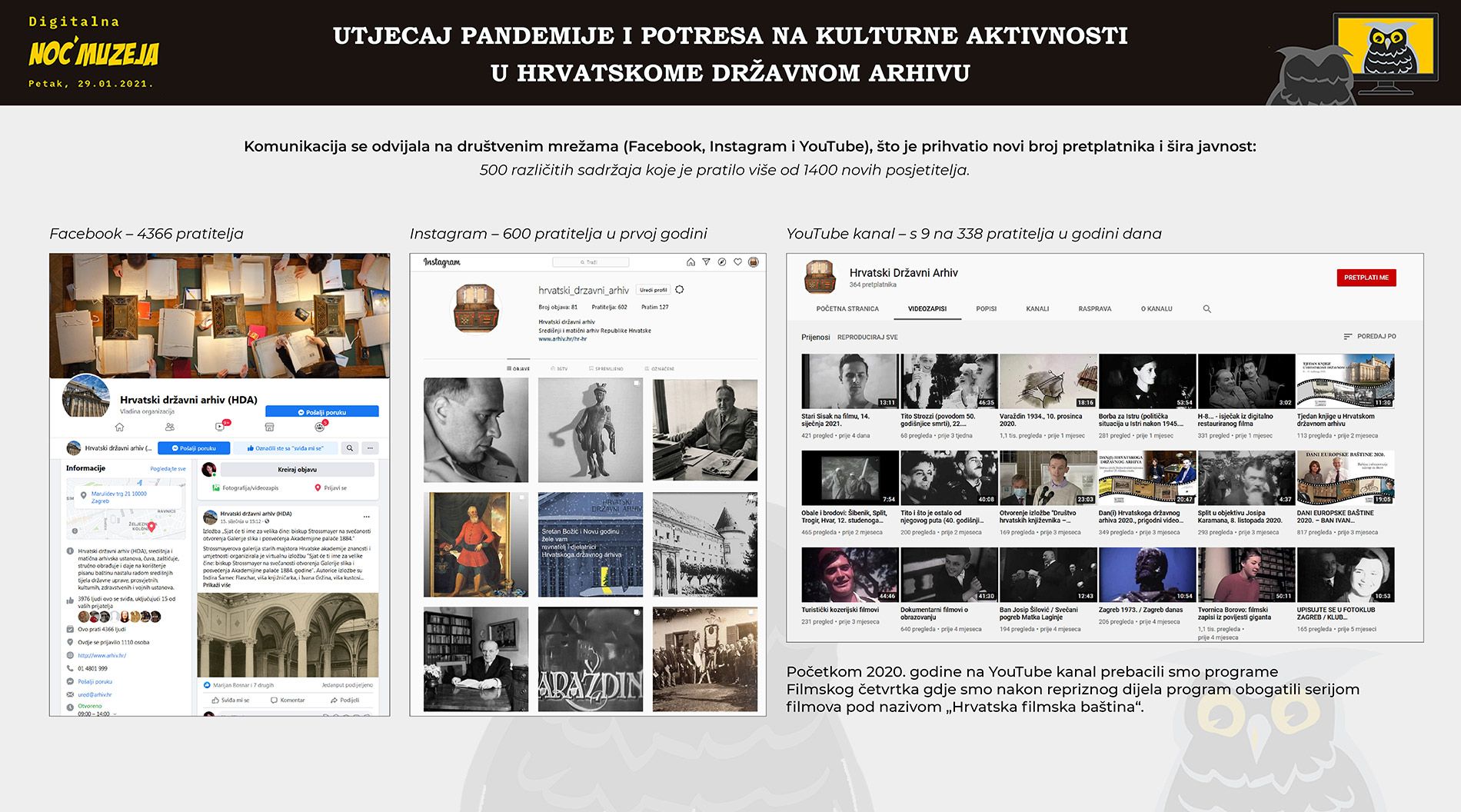
Task: Click Sviđa mi se under the Facebook post
Action: point(231,700)
